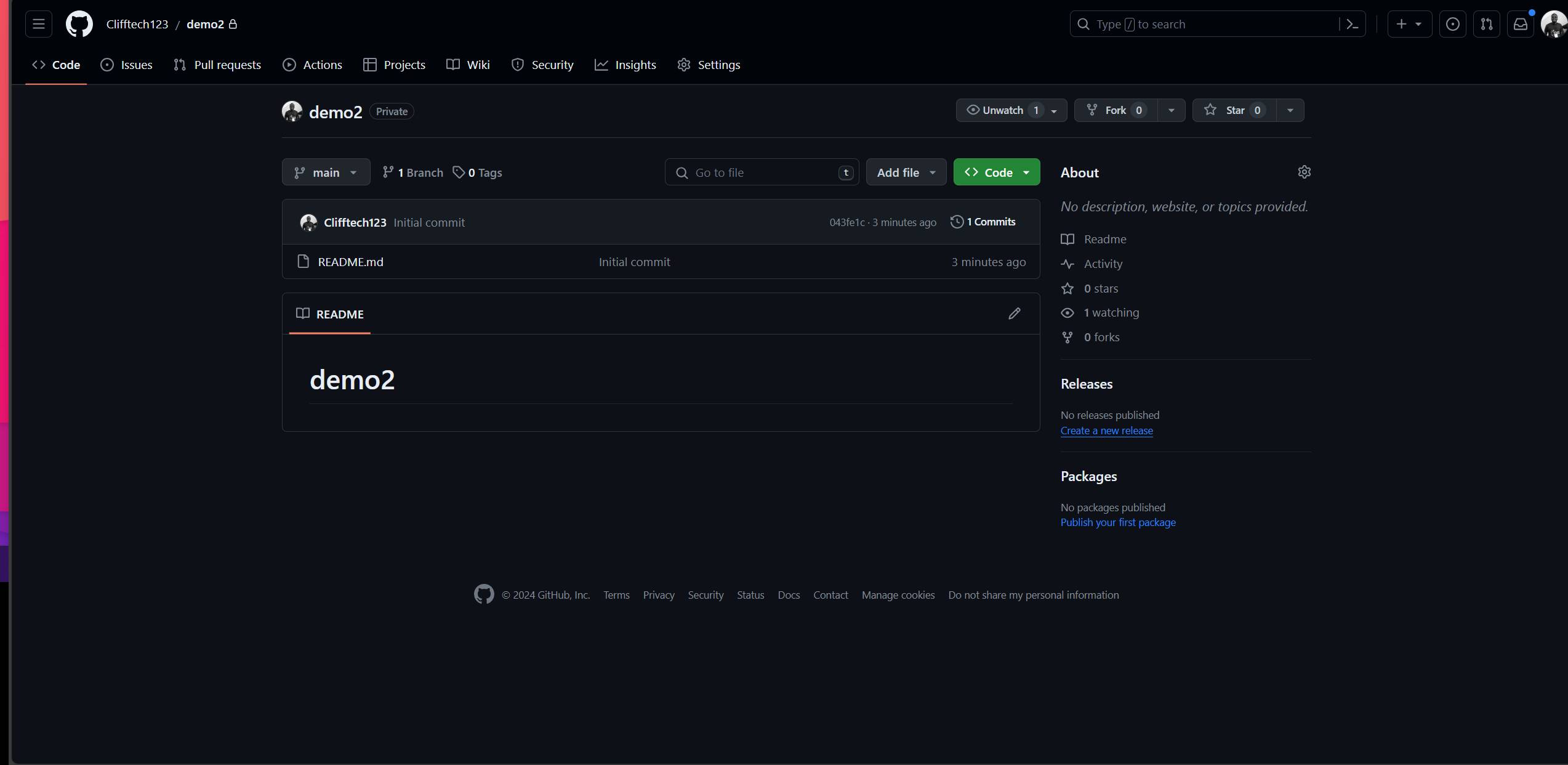Click Manage cookies in footer

(x=898, y=595)
